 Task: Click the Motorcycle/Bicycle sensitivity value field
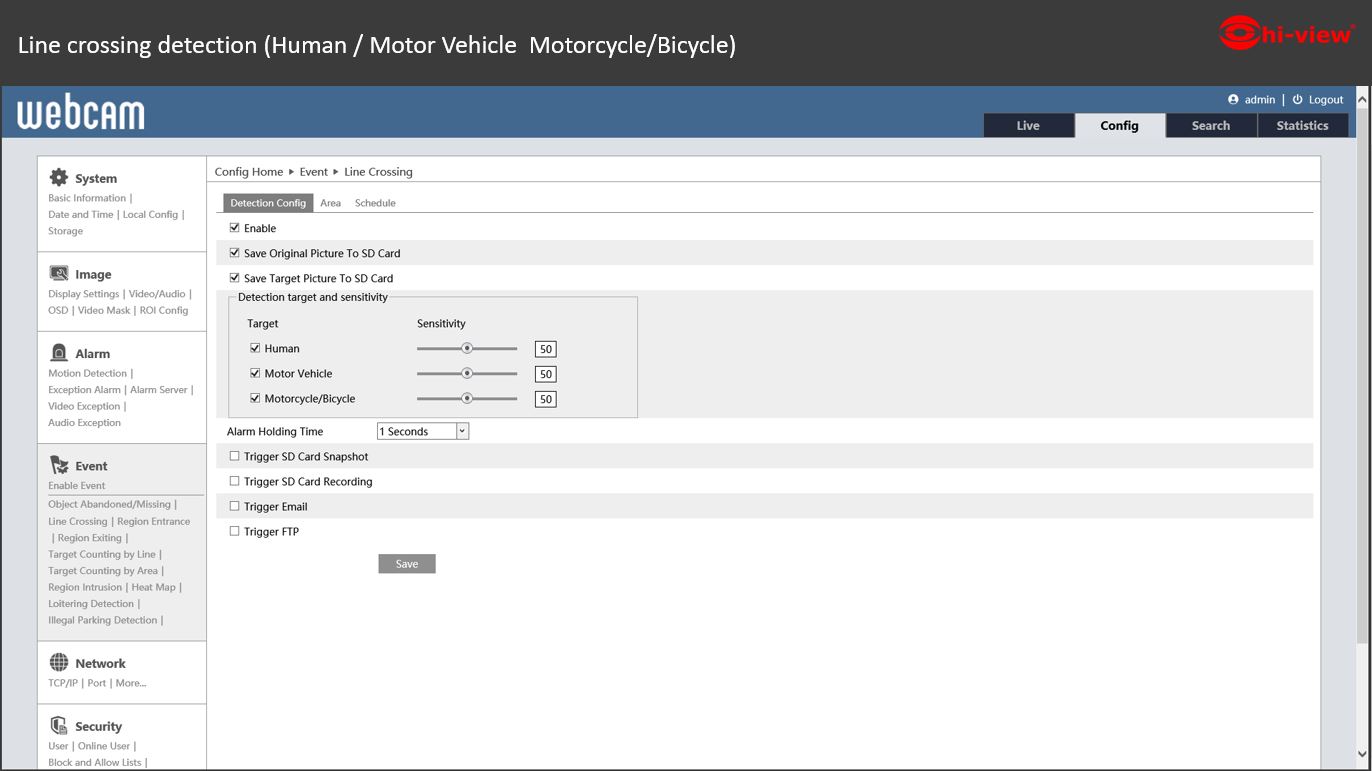pos(545,399)
